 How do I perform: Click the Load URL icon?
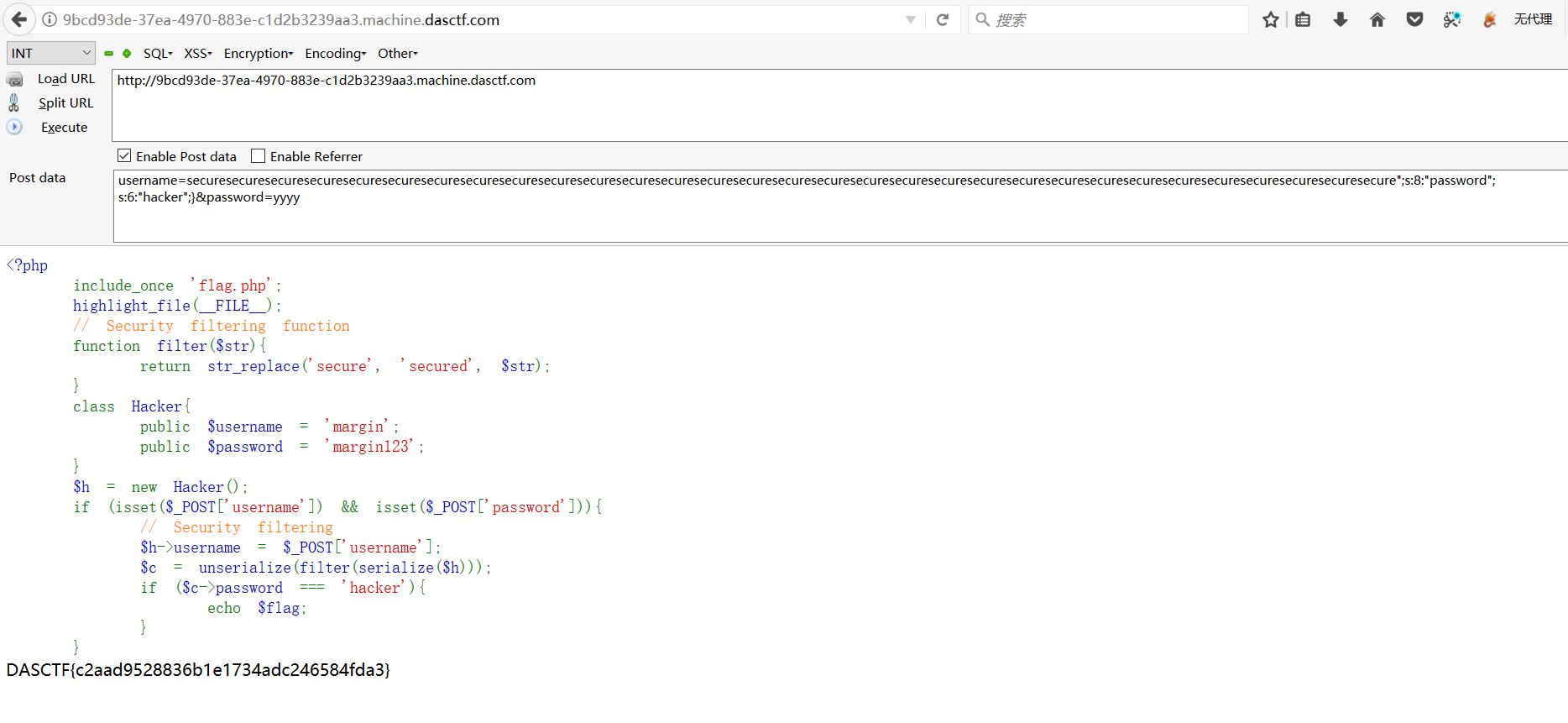(15, 79)
